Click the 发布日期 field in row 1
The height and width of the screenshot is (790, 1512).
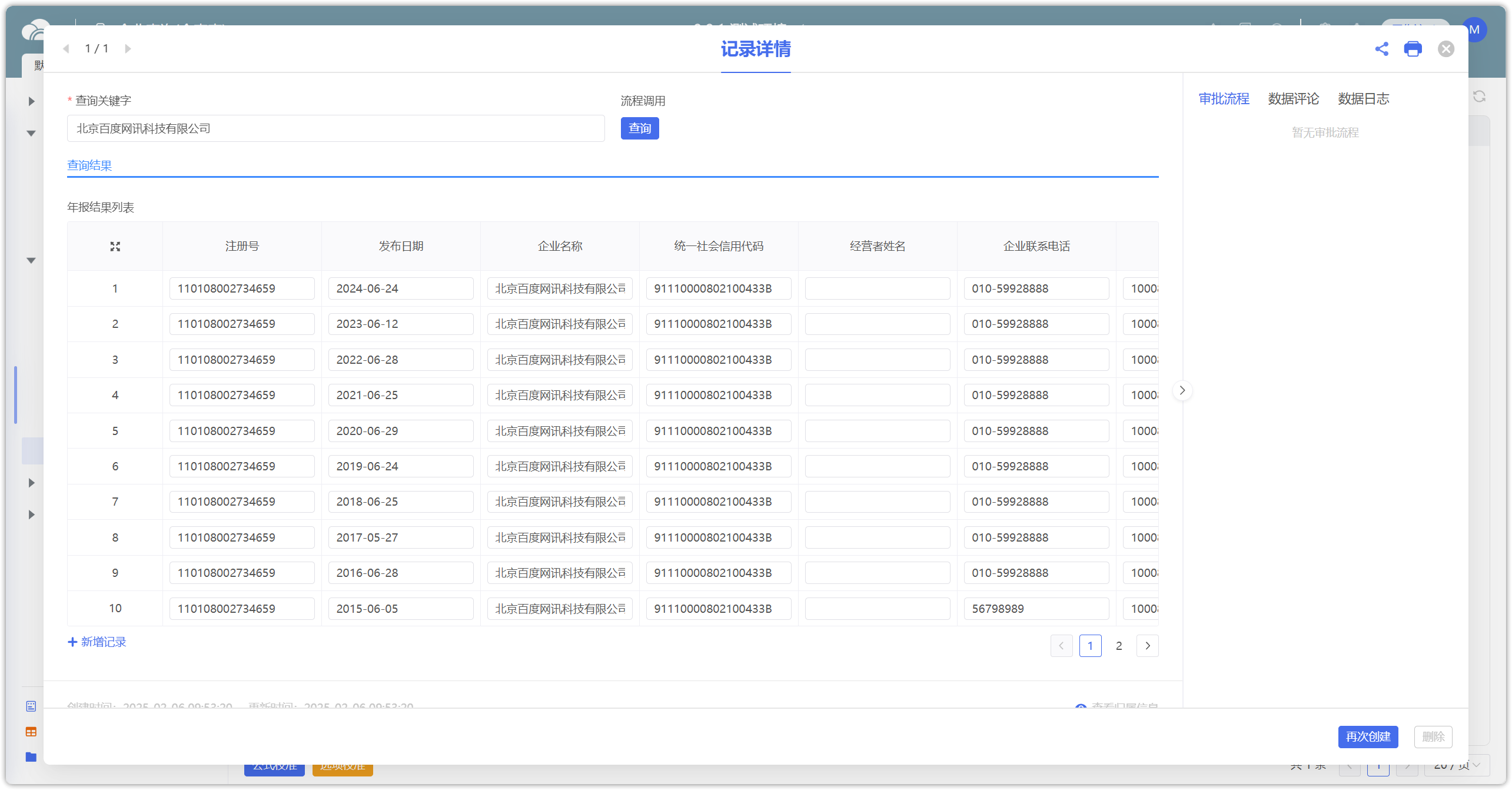(x=400, y=288)
